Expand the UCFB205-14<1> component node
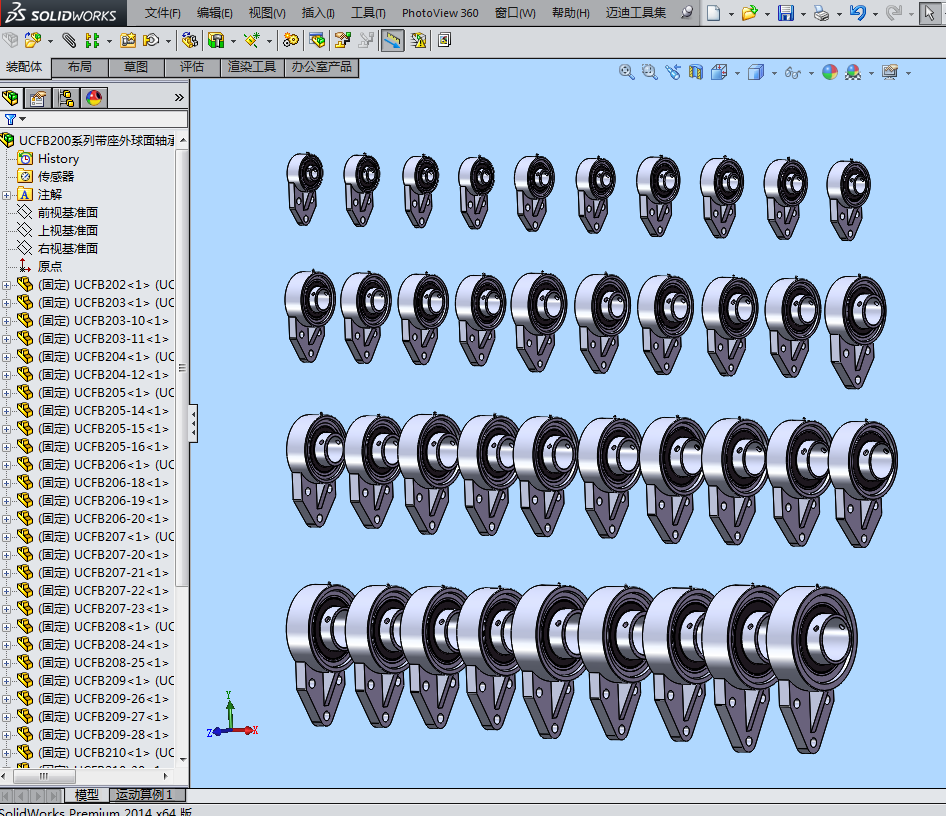Screen dimensions: 946x816 [6, 411]
